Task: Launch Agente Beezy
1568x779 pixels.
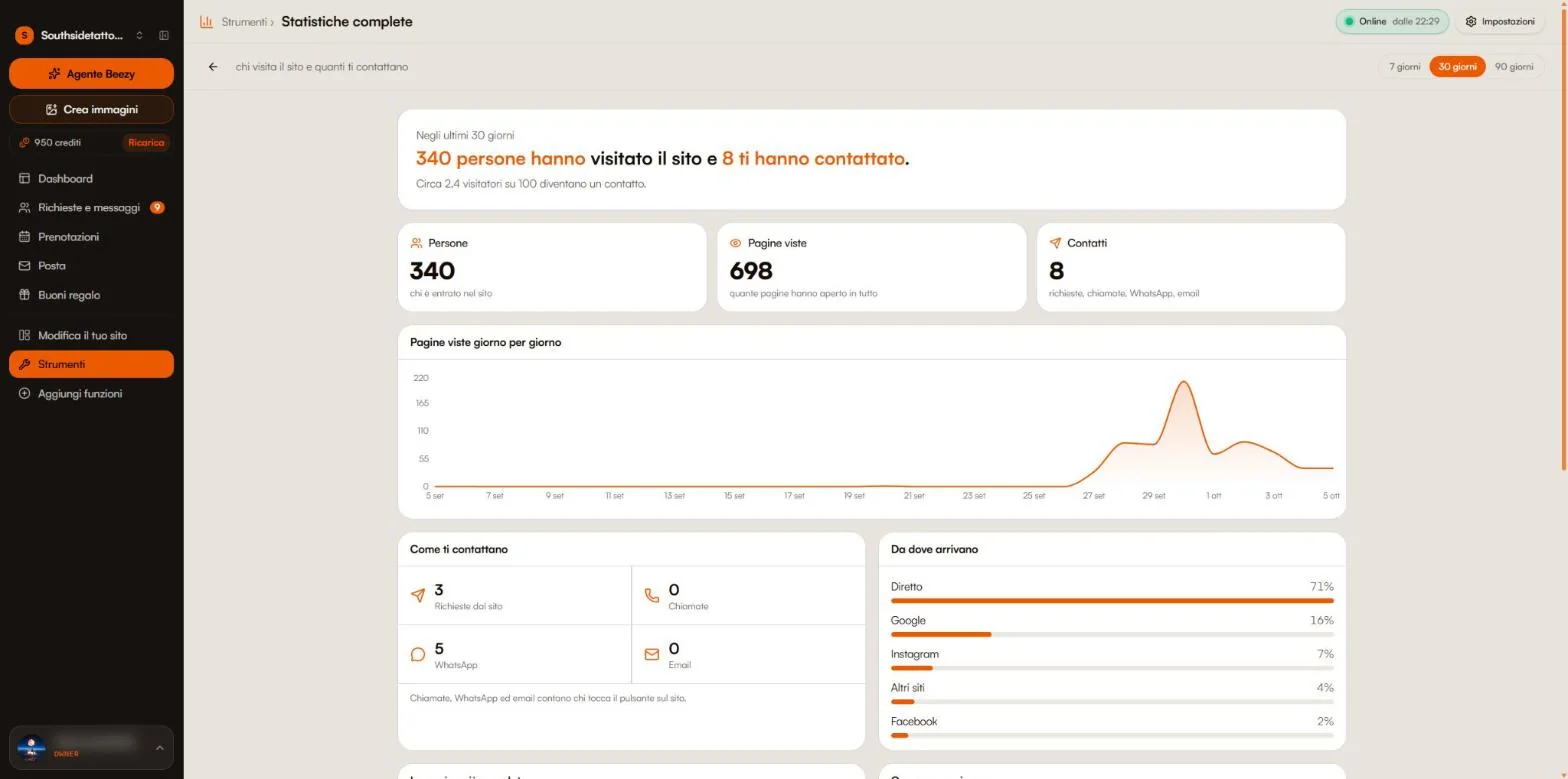Action: 91,73
